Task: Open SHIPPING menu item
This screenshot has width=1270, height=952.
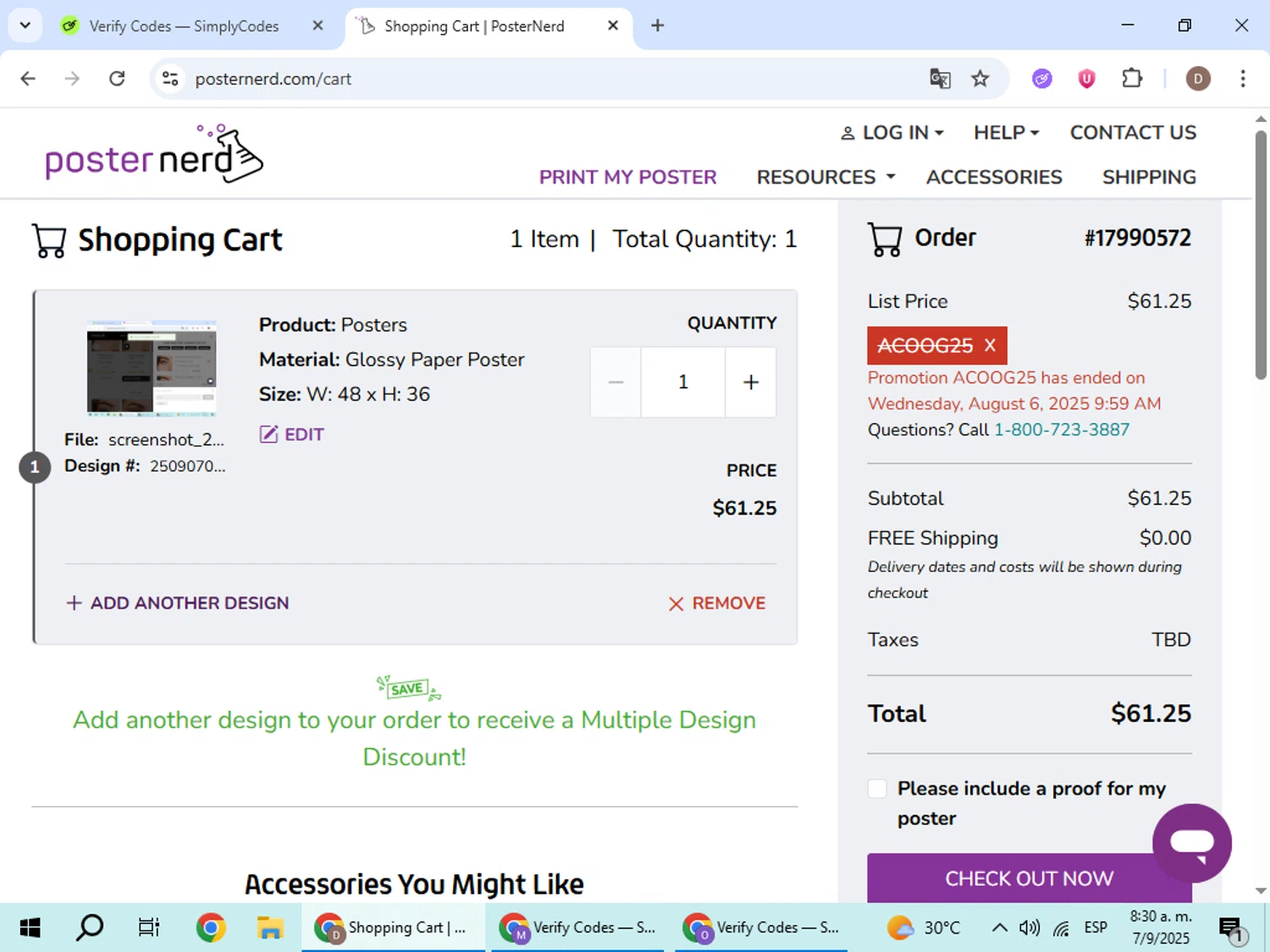Action: [x=1149, y=177]
